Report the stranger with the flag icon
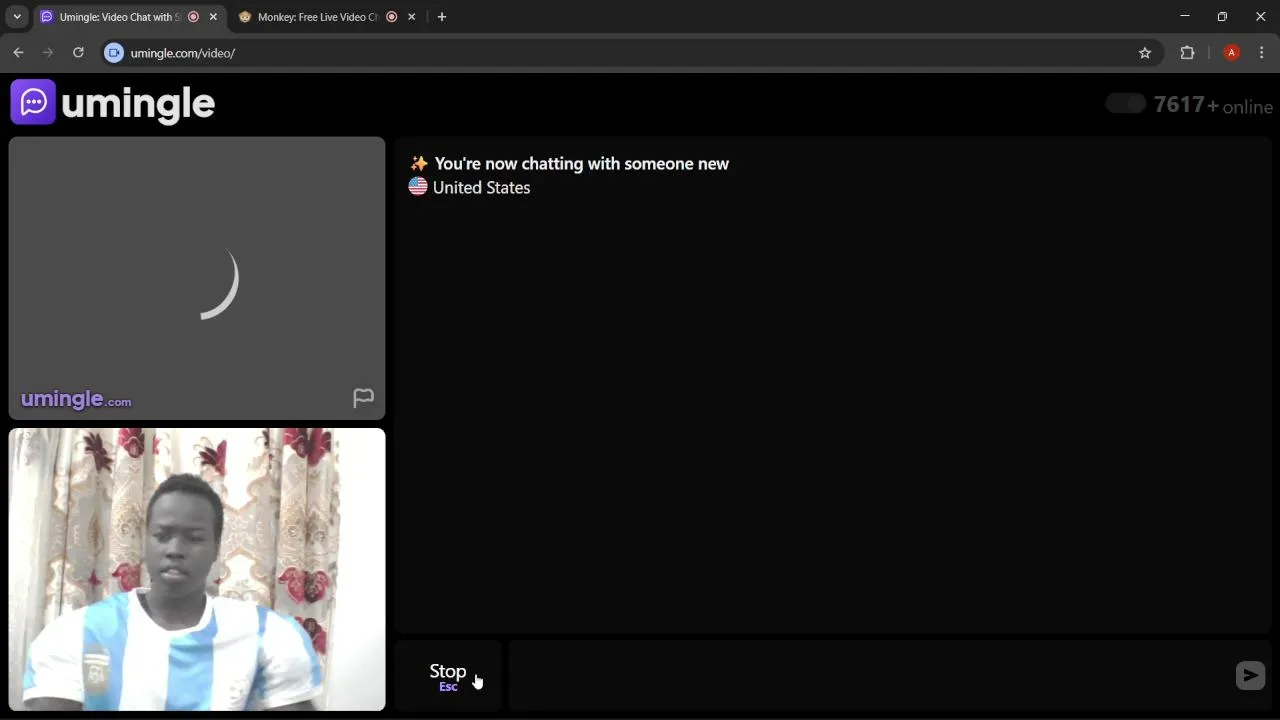The width and height of the screenshot is (1280, 720). (363, 398)
